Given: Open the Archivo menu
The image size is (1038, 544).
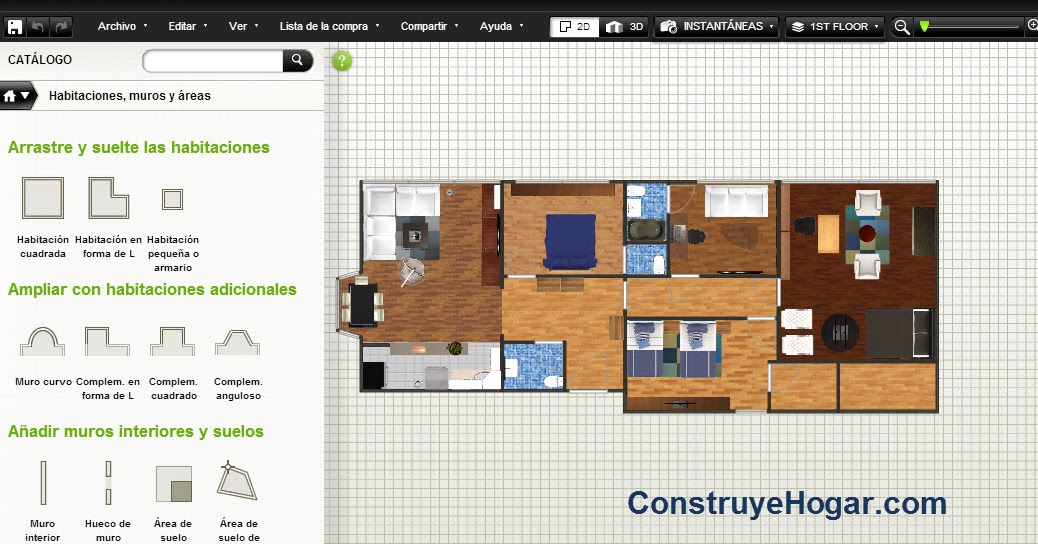Looking at the screenshot, I should tap(122, 26).
